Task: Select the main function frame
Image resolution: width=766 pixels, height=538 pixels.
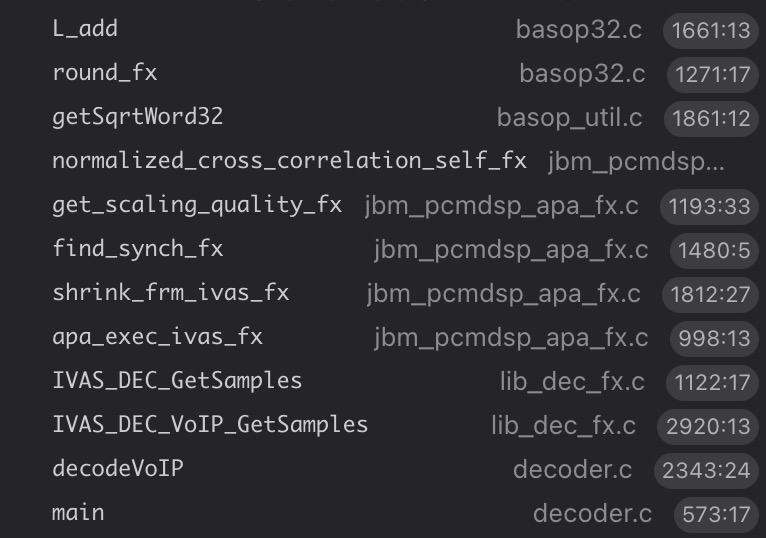Action: [78, 513]
